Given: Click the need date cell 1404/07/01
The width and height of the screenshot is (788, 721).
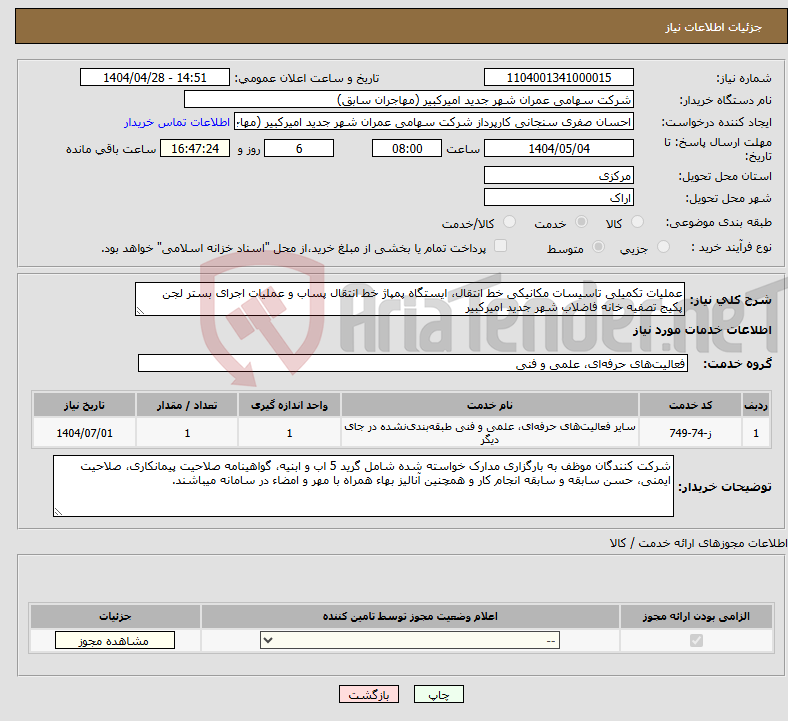Looking at the screenshot, I should [84, 433].
